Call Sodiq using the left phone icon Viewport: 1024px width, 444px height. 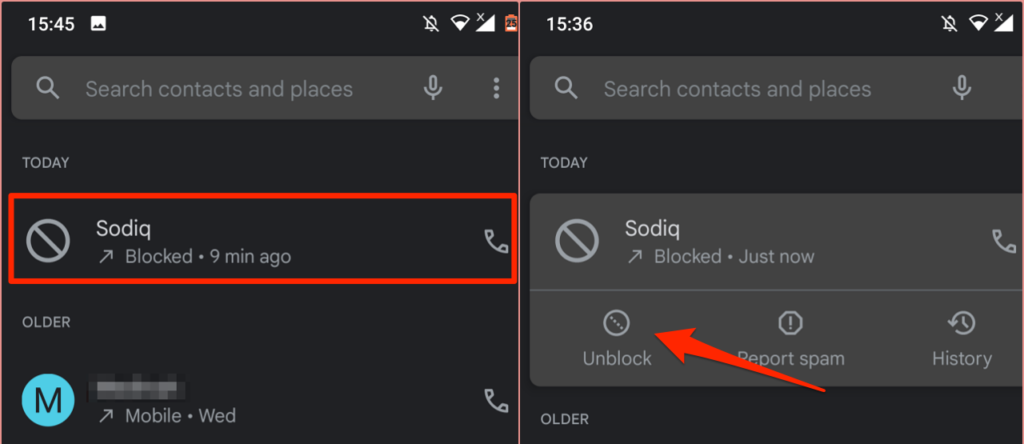click(496, 241)
